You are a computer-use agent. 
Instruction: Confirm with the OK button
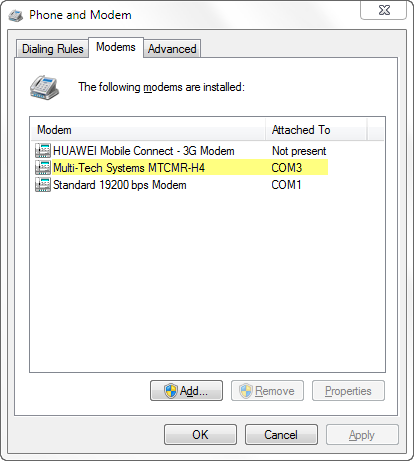point(200,435)
